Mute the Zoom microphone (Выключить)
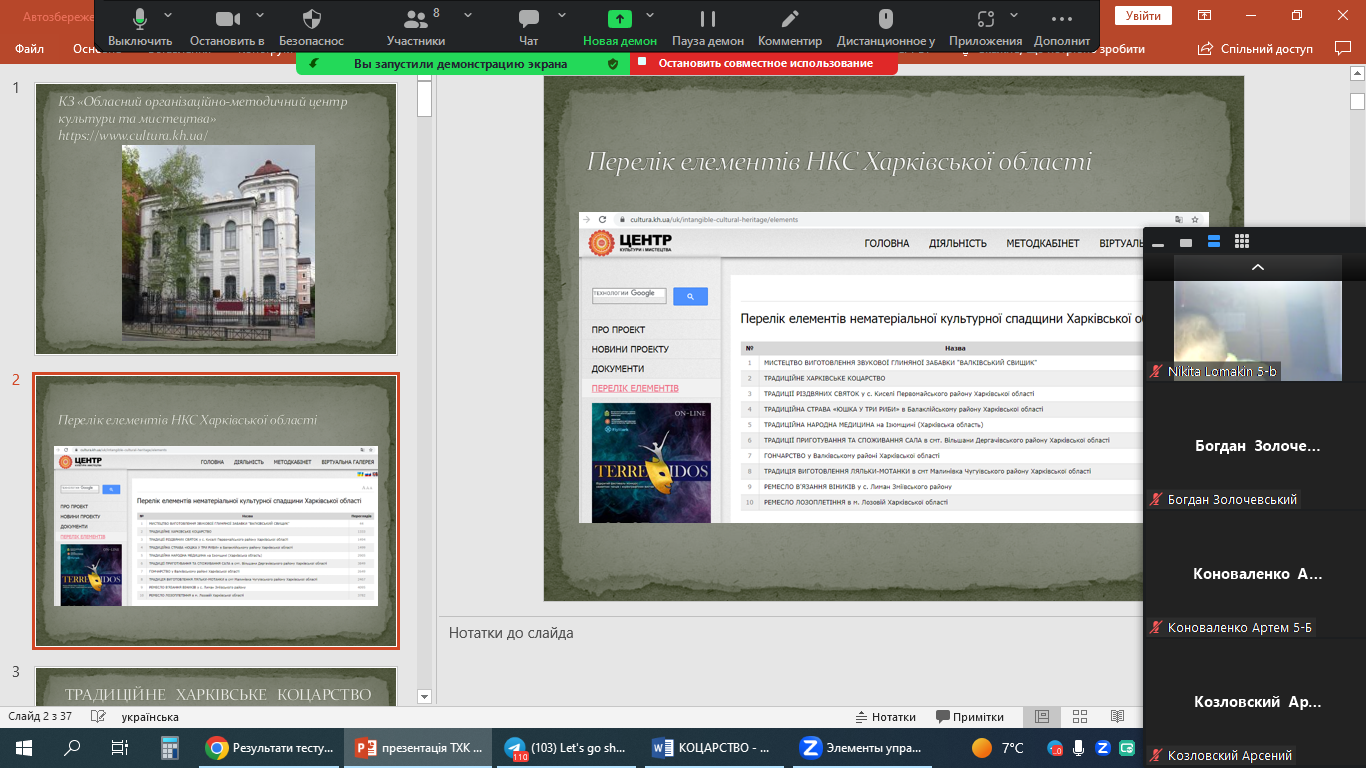Viewport: 1366px width, 768px height. click(x=139, y=27)
